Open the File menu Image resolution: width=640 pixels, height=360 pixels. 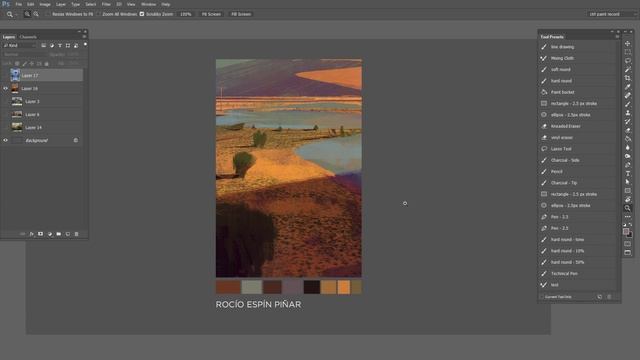18,4
